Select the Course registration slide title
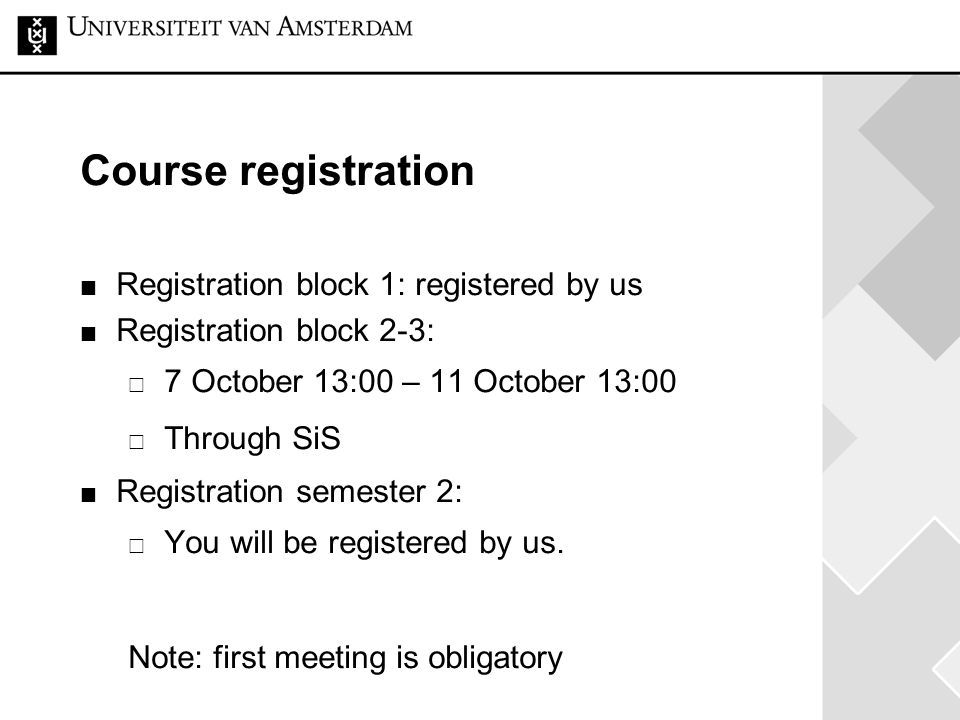960x720 pixels. pyautogui.click(x=277, y=170)
